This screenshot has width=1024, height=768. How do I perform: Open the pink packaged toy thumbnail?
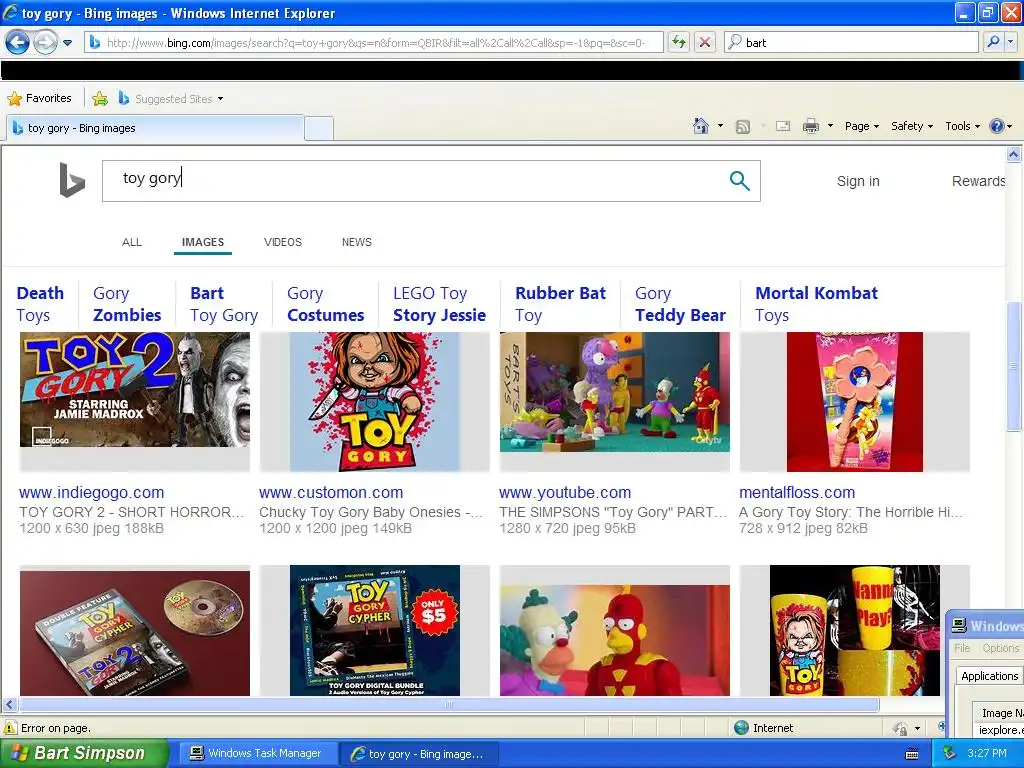(854, 402)
